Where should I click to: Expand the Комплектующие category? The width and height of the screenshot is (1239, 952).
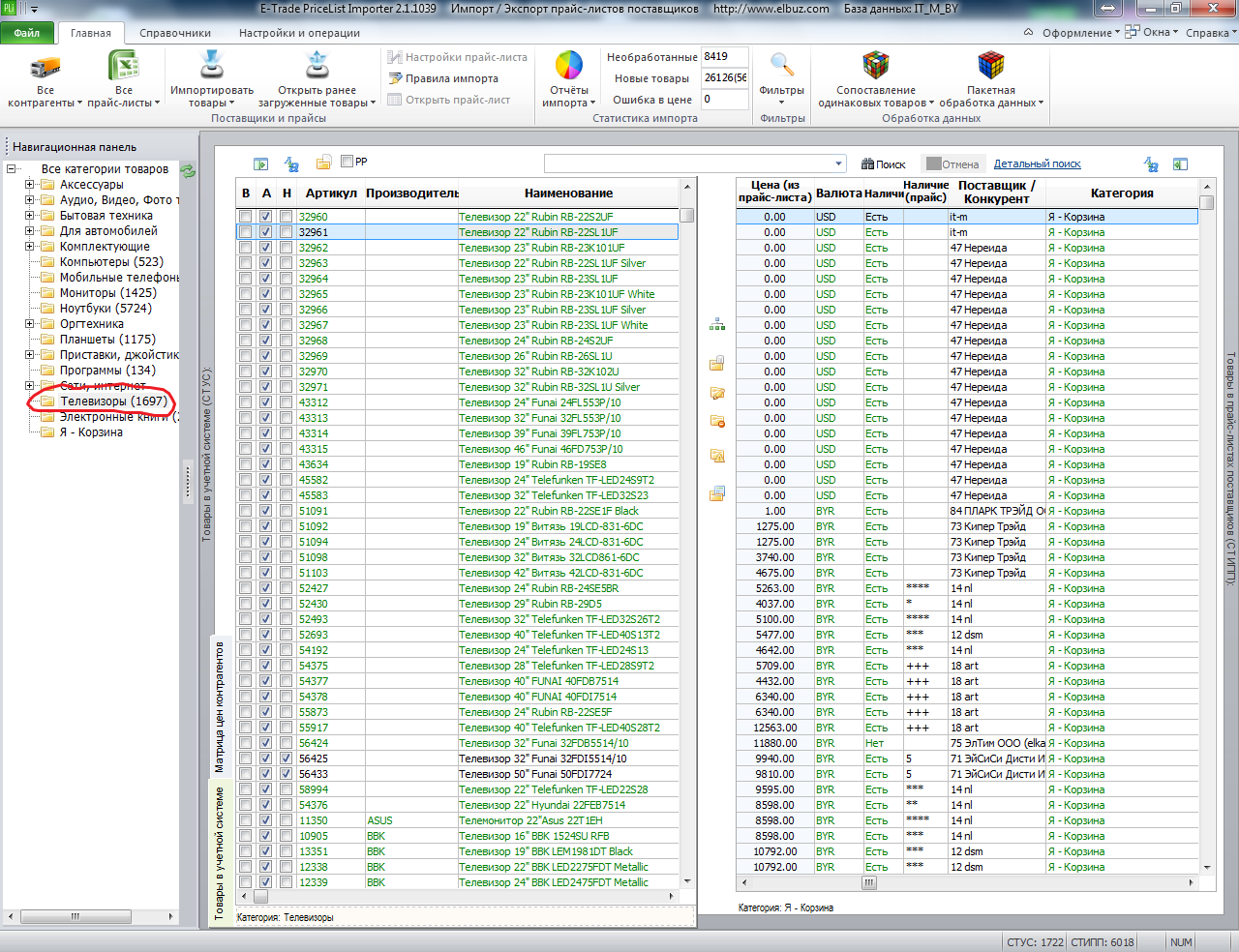tap(29, 247)
